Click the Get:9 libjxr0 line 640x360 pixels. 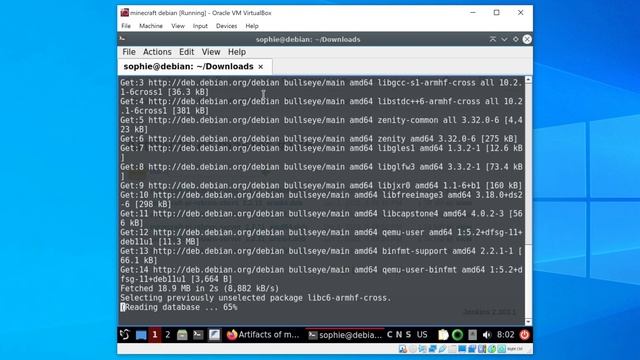tap(321, 185)
